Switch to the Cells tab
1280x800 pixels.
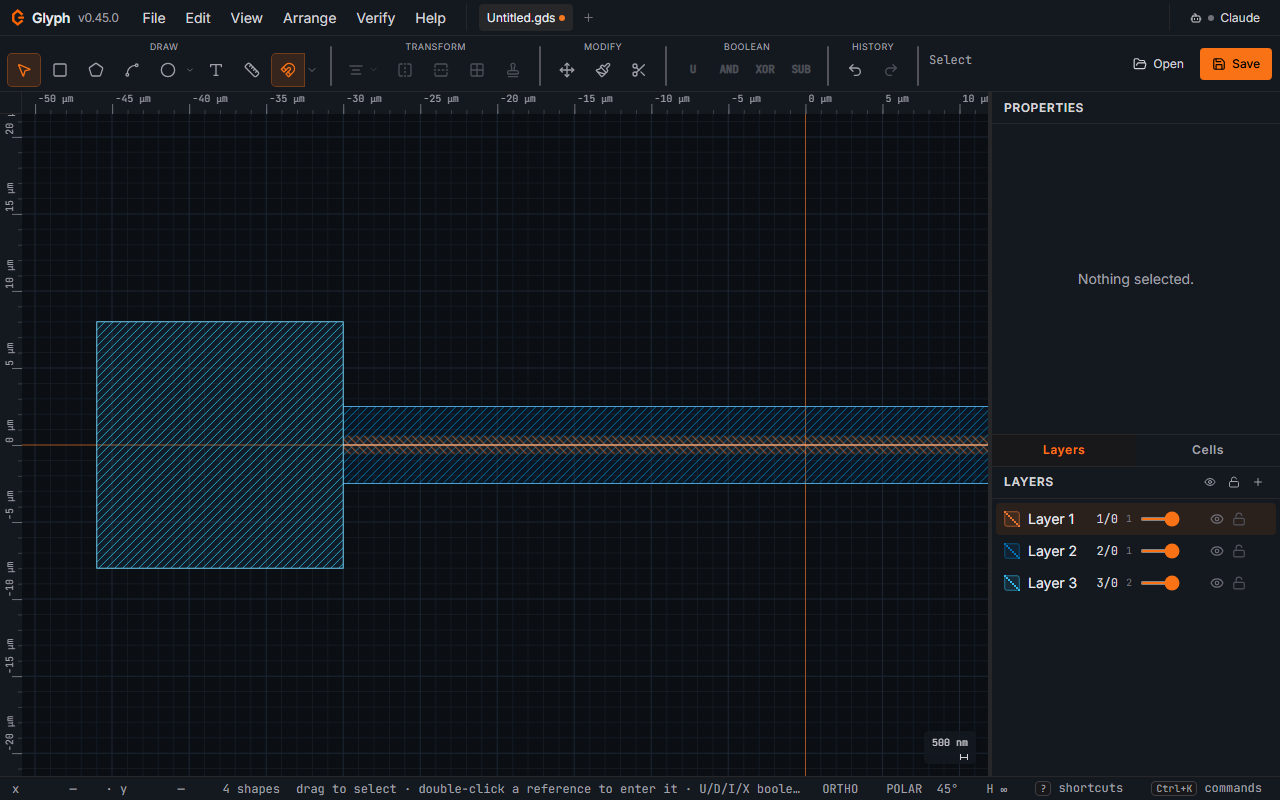click(1208, 450)
